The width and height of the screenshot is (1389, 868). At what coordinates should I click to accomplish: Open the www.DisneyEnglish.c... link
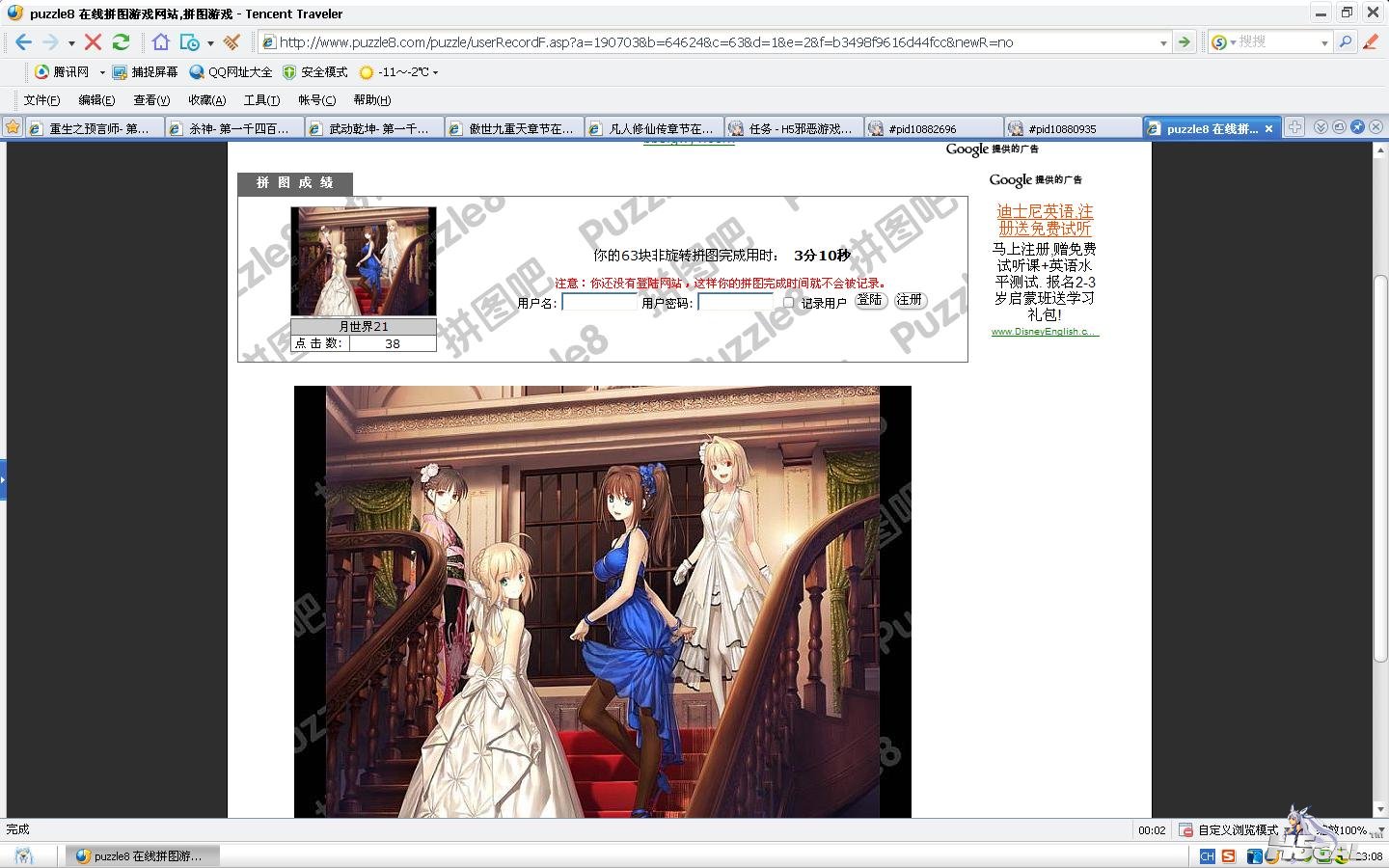1045,332
